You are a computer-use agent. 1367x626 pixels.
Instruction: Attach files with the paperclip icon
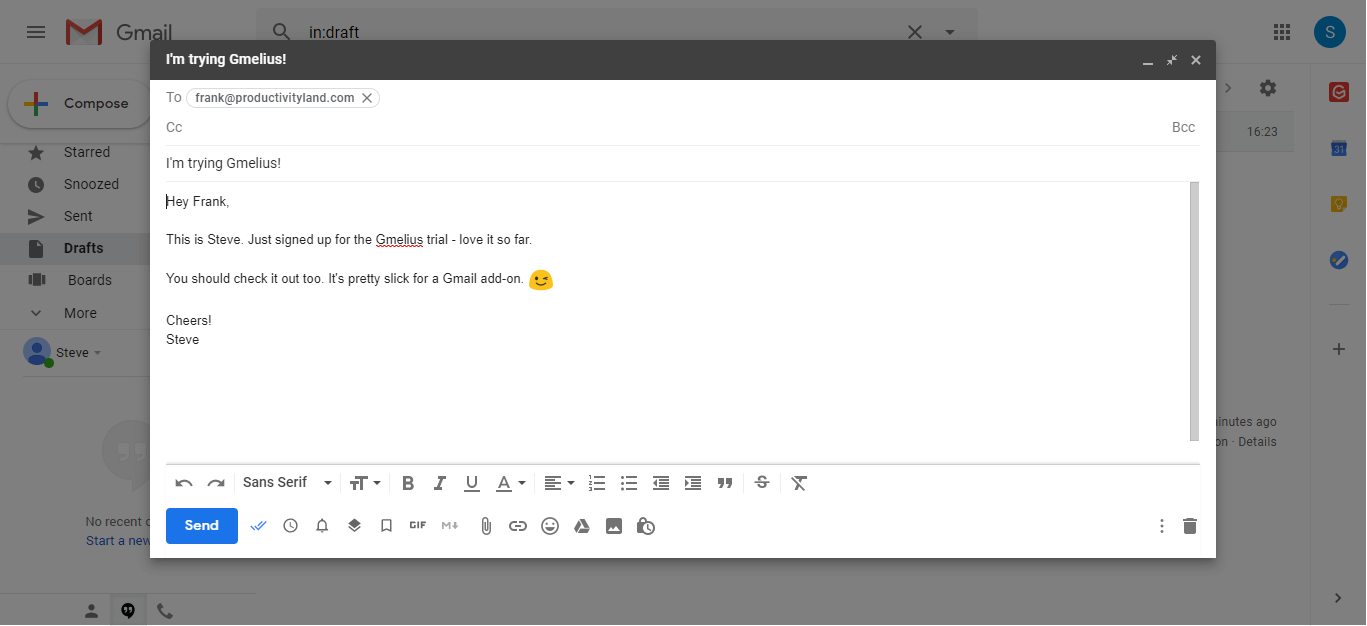coord(486,526)
